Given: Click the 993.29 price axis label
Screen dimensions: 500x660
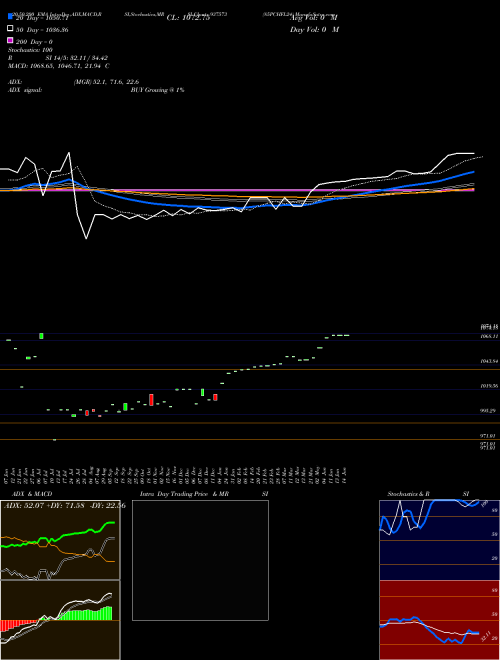Looking at the screenshot, I should pyautogui.click(x=489, y=411).
